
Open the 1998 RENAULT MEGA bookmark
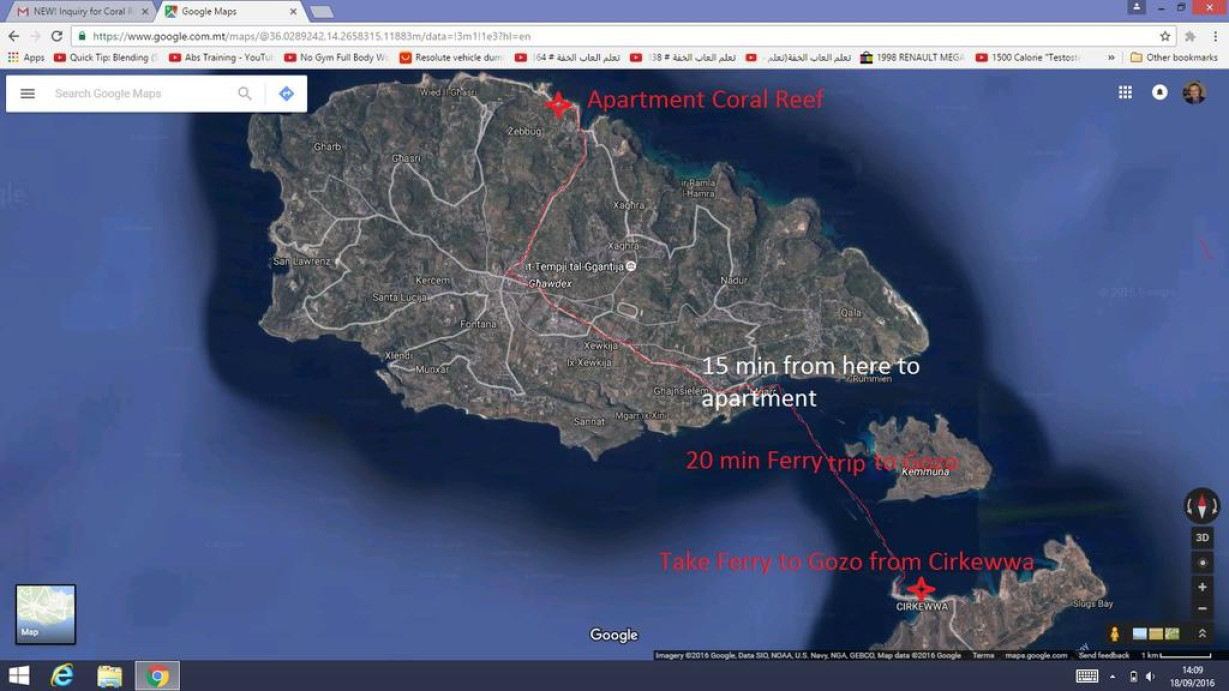tap(912, 57)
